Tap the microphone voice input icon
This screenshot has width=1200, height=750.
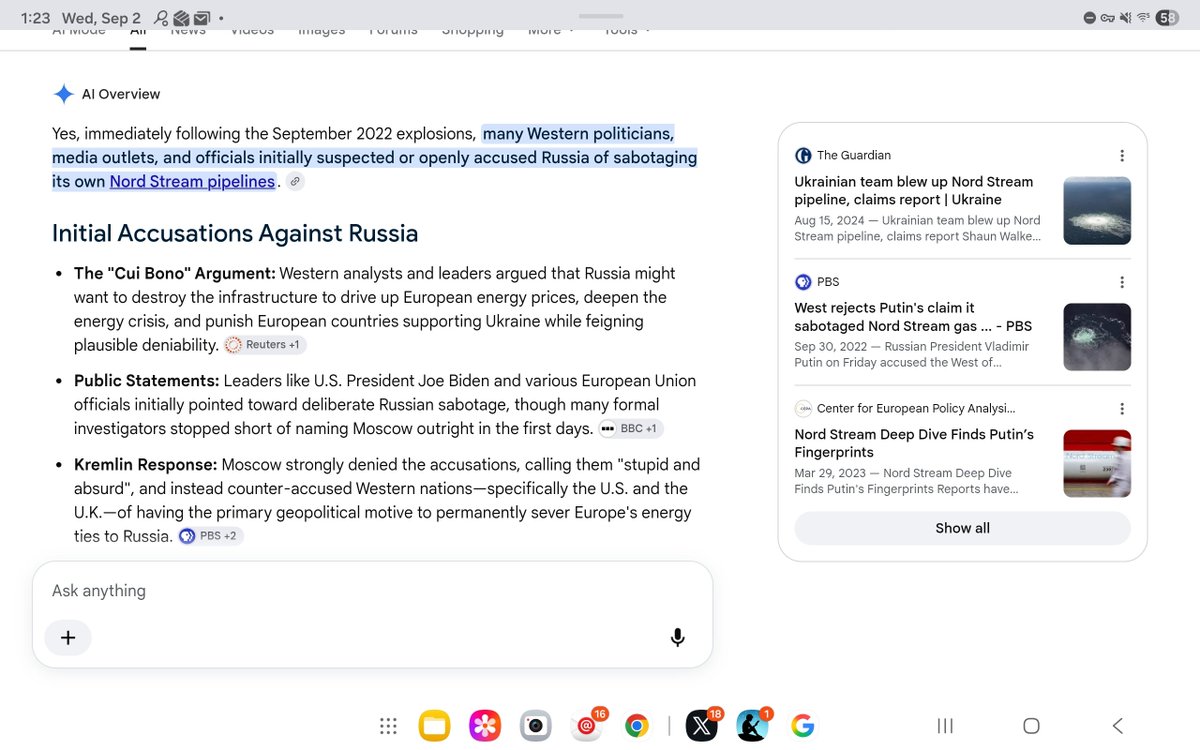tap(677, 637)
